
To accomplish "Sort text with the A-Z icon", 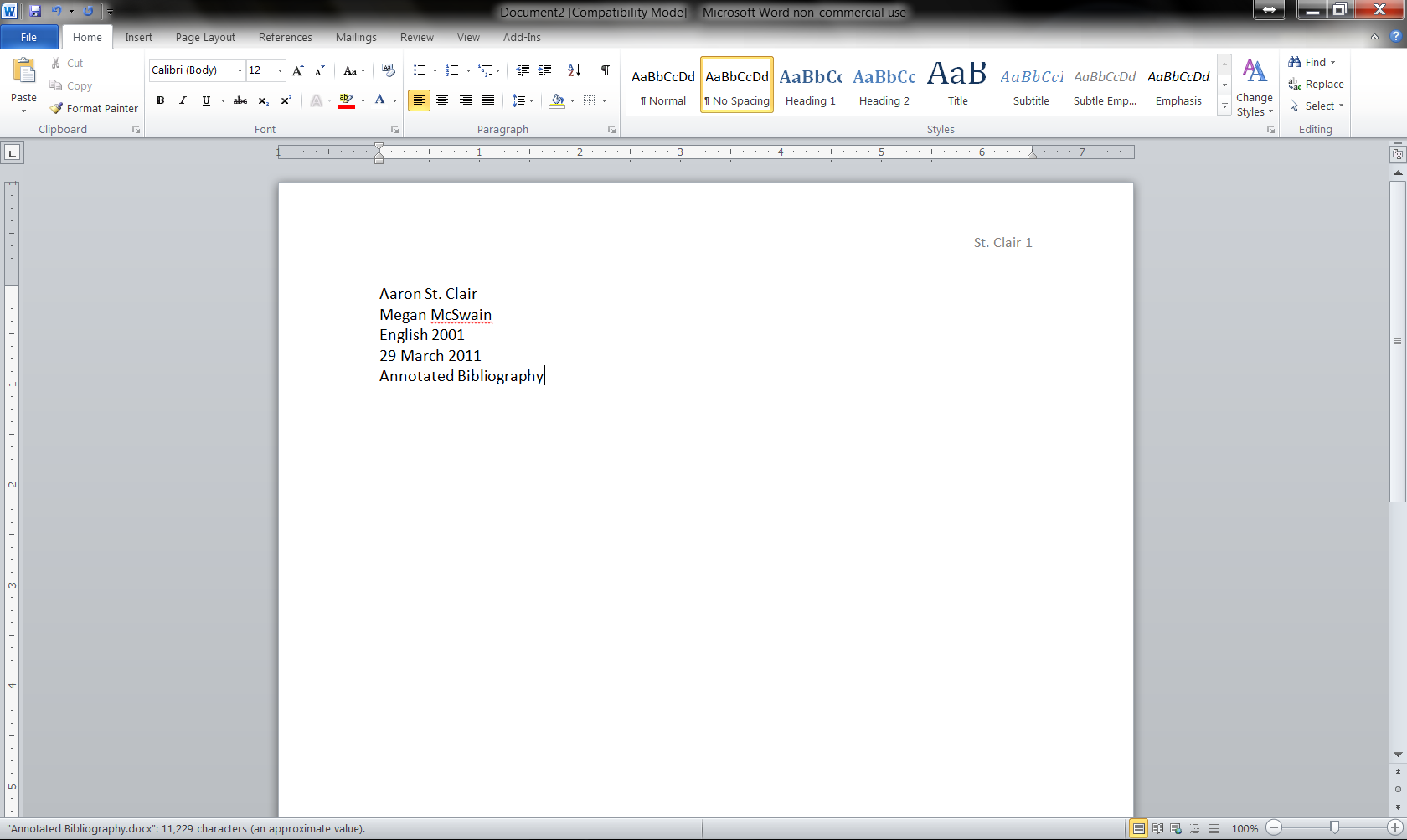I will tap(574, 70).
